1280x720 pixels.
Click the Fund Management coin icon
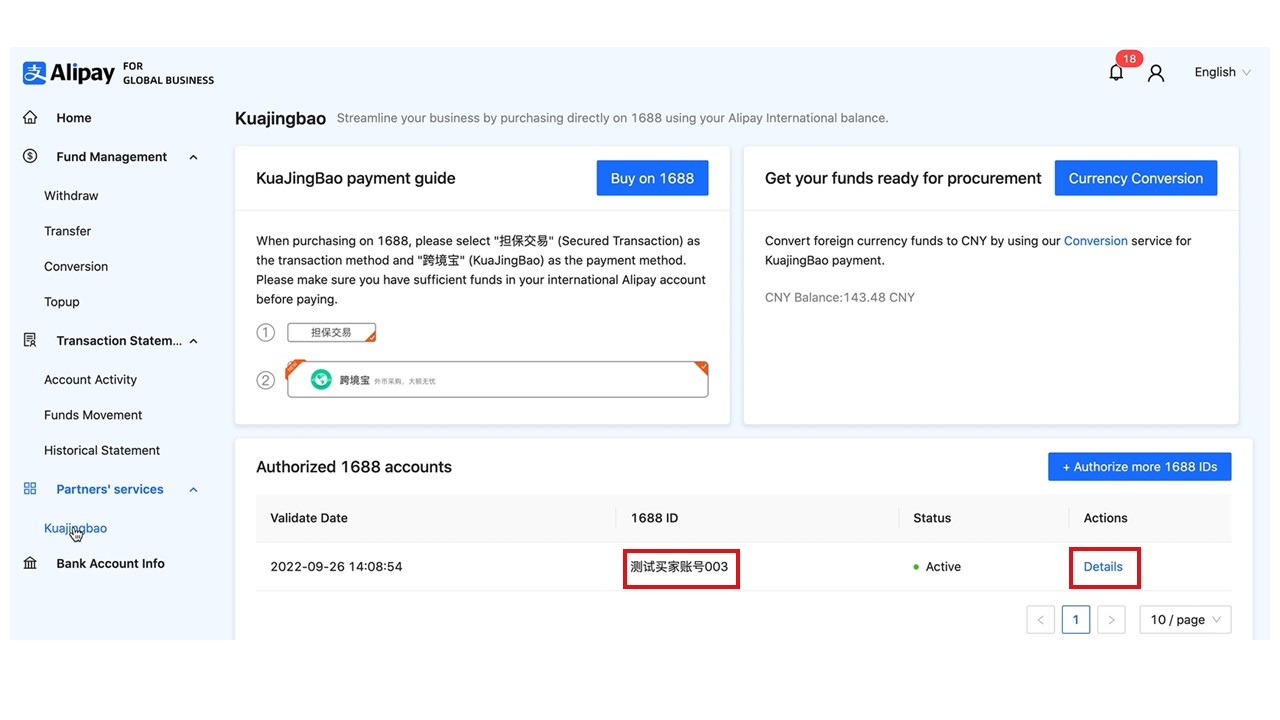tap(30, 157)
